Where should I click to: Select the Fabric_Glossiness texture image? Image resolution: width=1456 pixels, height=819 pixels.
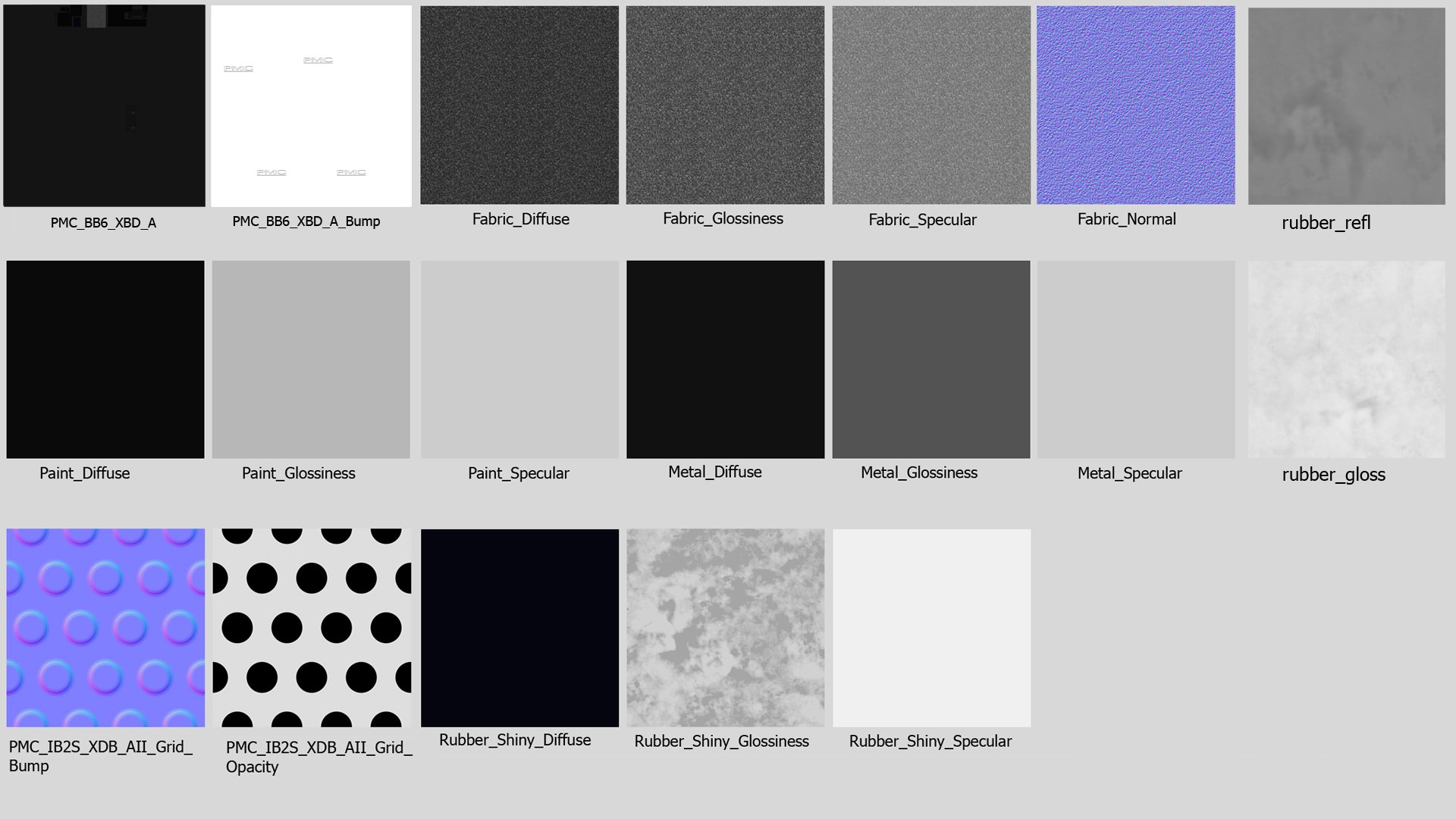725,105
